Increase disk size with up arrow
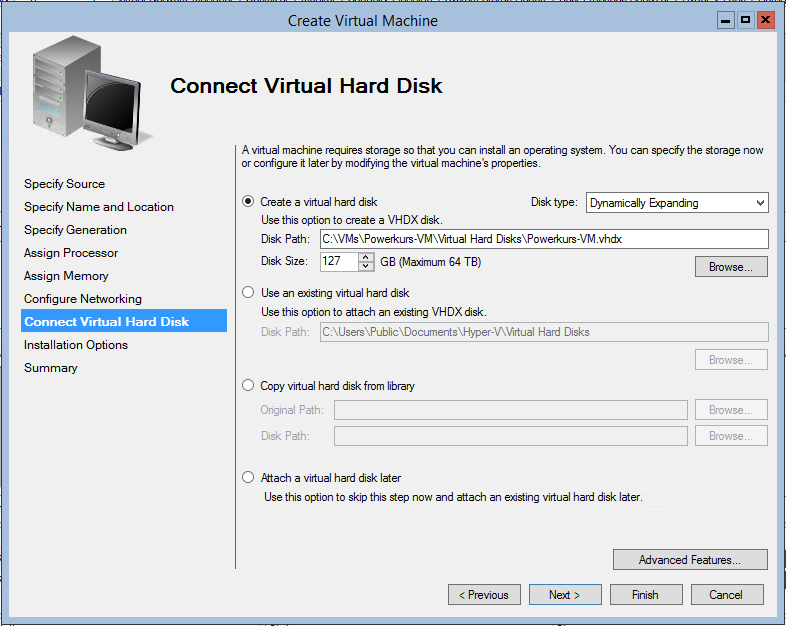This screenshot has width=786, height=626. tap(366, 257)
